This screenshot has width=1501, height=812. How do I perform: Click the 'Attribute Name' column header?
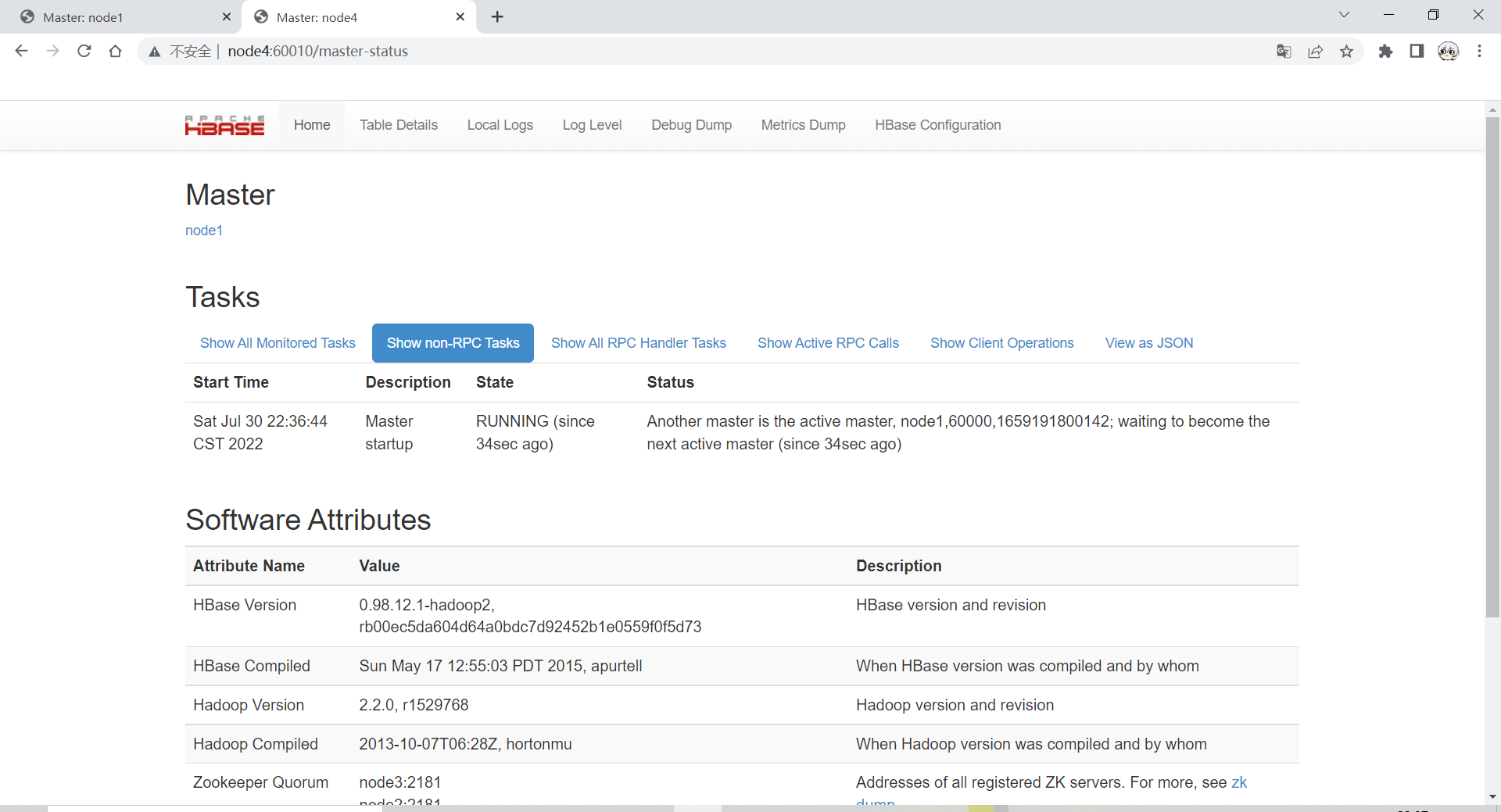pyautogui.click(x=249, y=566)
